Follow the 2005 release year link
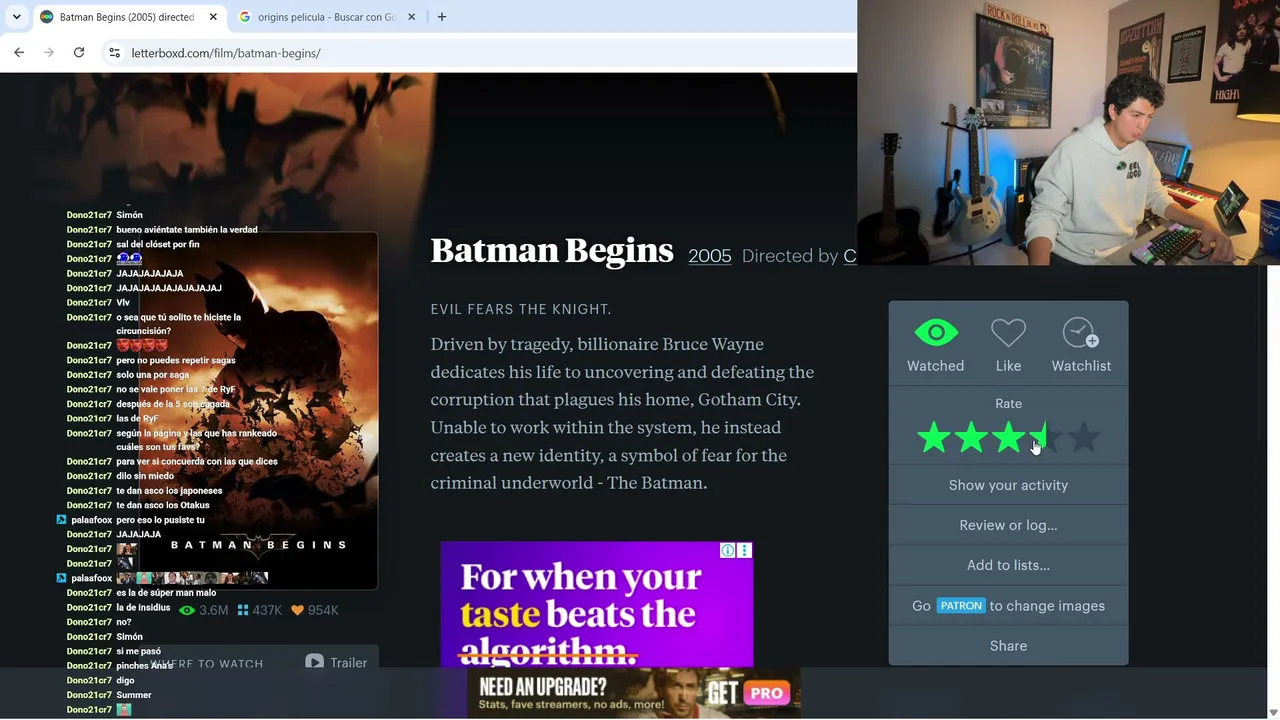Viewport: 1280px width, 720px height. [x=710, y=256]
